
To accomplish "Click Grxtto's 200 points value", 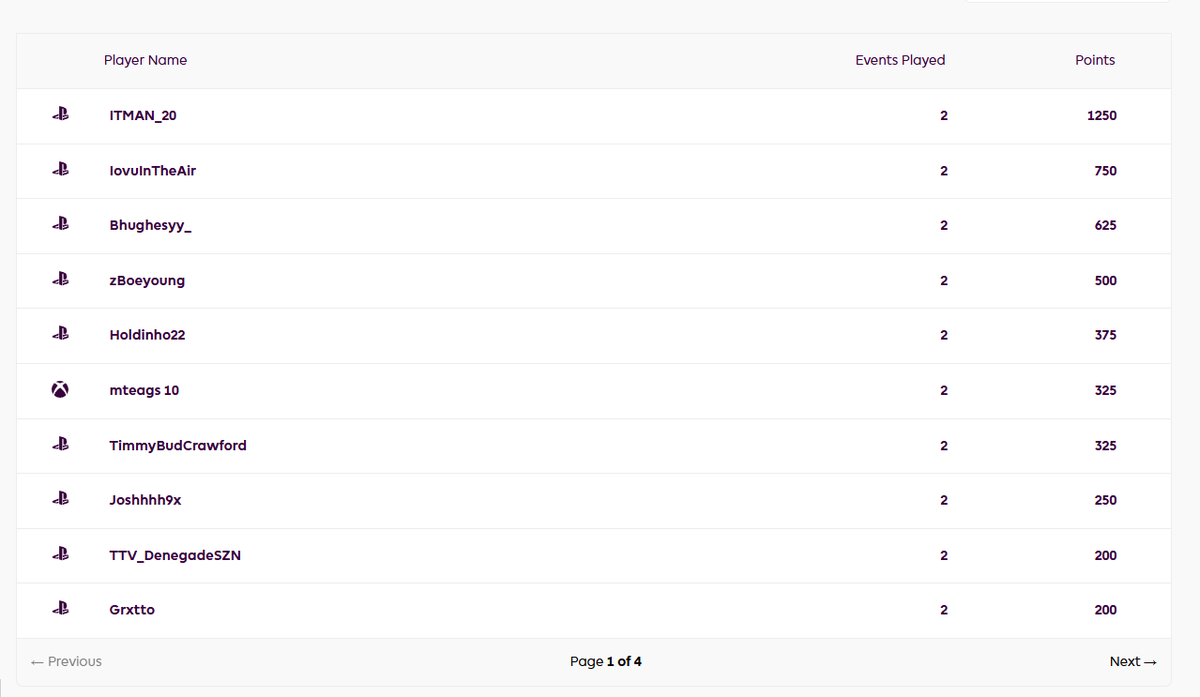I will point(1105,610).
